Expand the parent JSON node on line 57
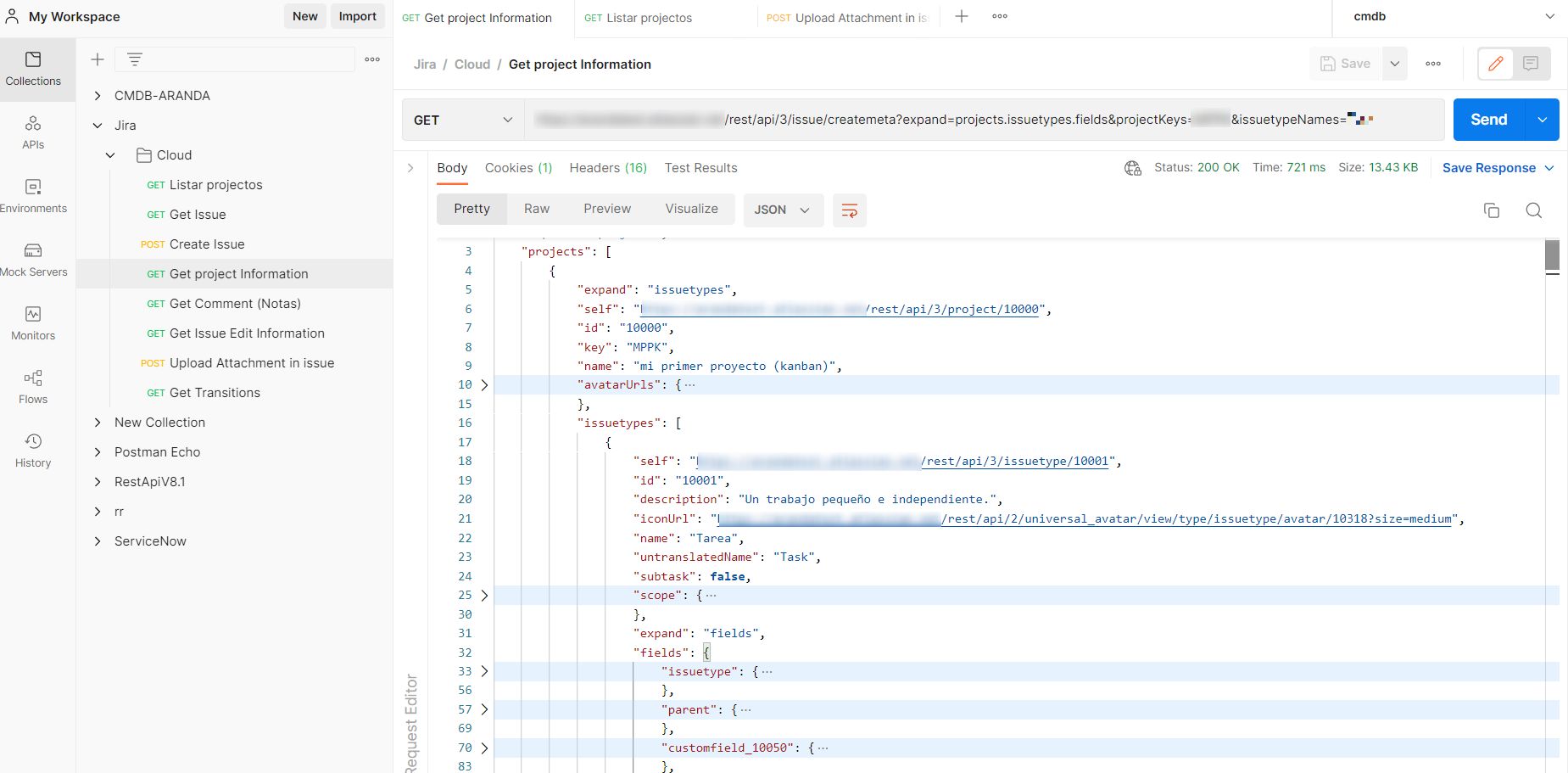 click(485, 709)
